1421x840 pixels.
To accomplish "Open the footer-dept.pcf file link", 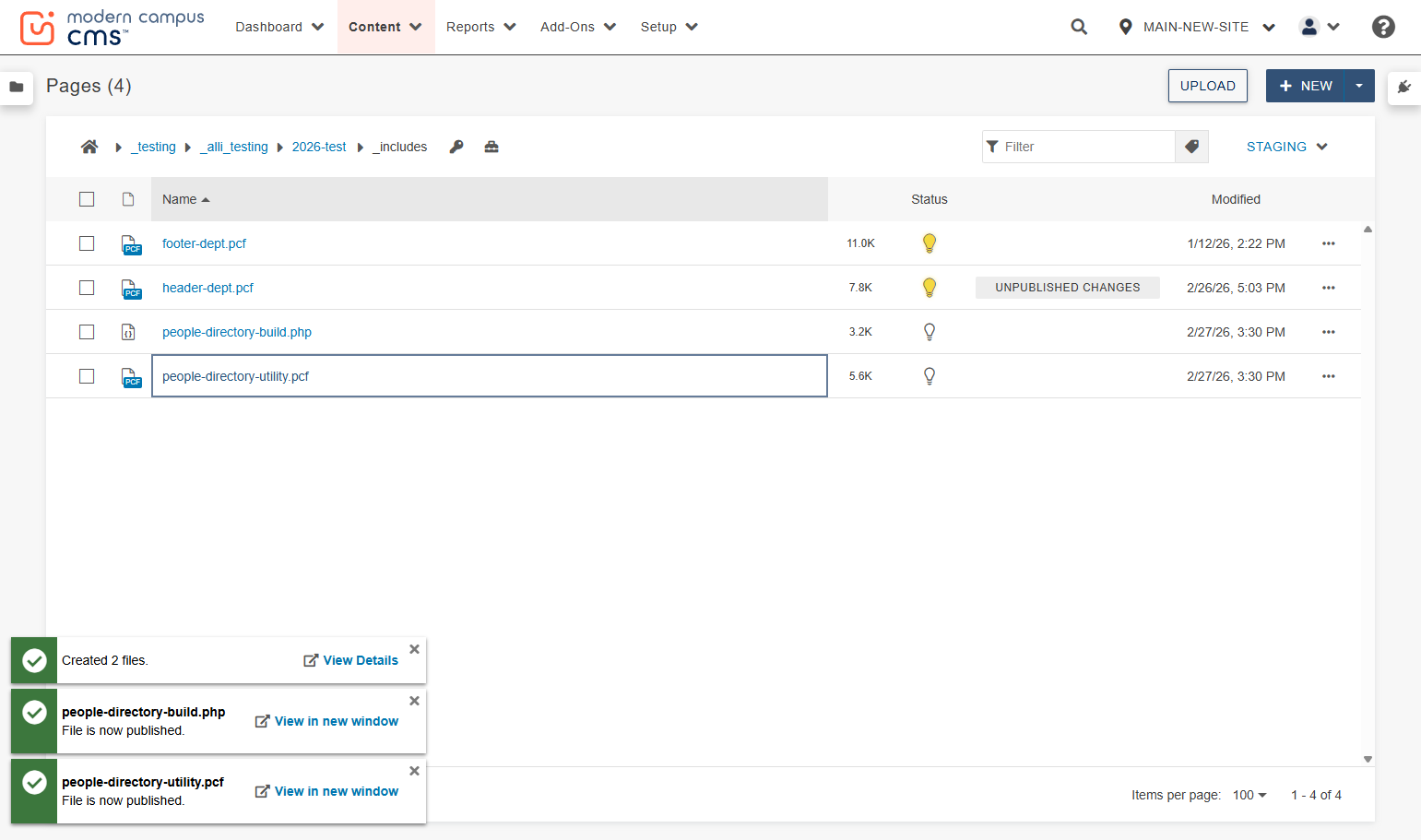I will 204,243.
